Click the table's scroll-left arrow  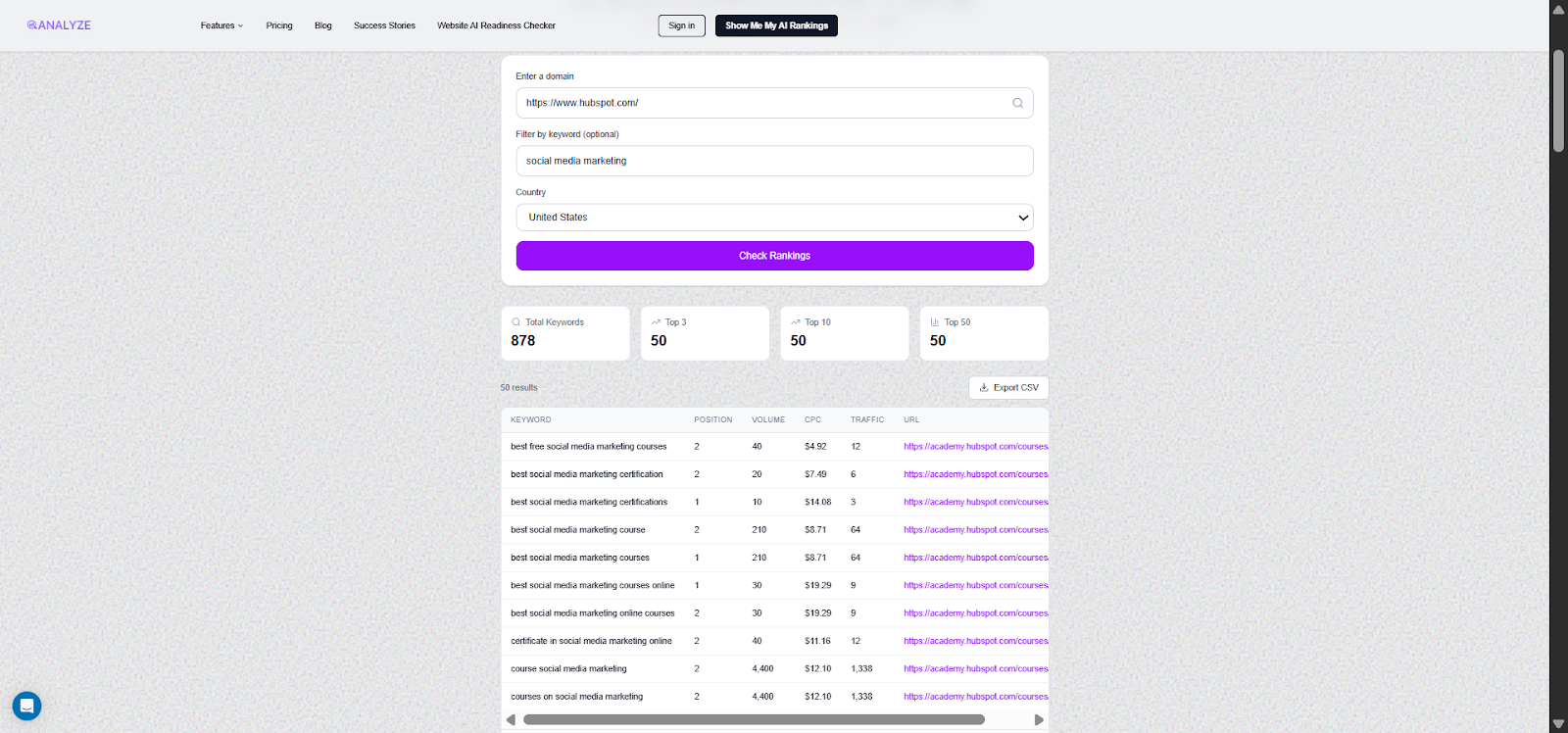[x=511, y=719]
